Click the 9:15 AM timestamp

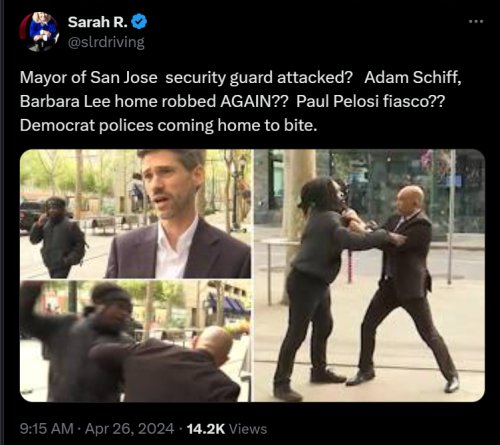click(47, 429)
